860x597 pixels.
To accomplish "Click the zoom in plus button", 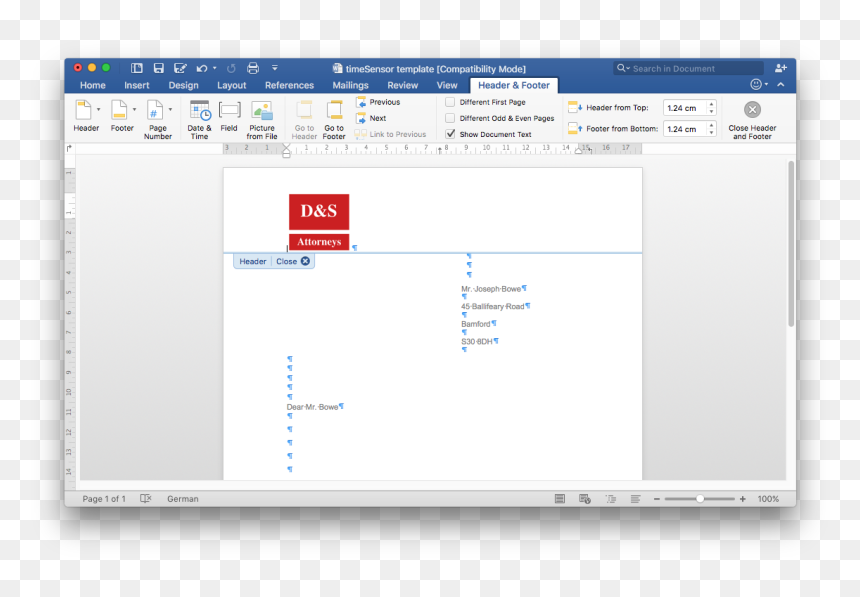I will click(743, 499).
